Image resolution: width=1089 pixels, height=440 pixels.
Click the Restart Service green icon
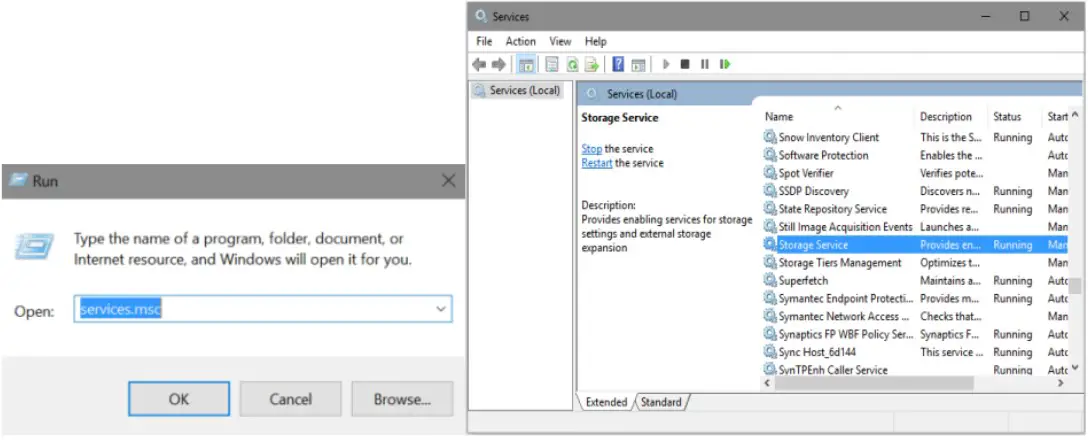(x=725, y=65)
